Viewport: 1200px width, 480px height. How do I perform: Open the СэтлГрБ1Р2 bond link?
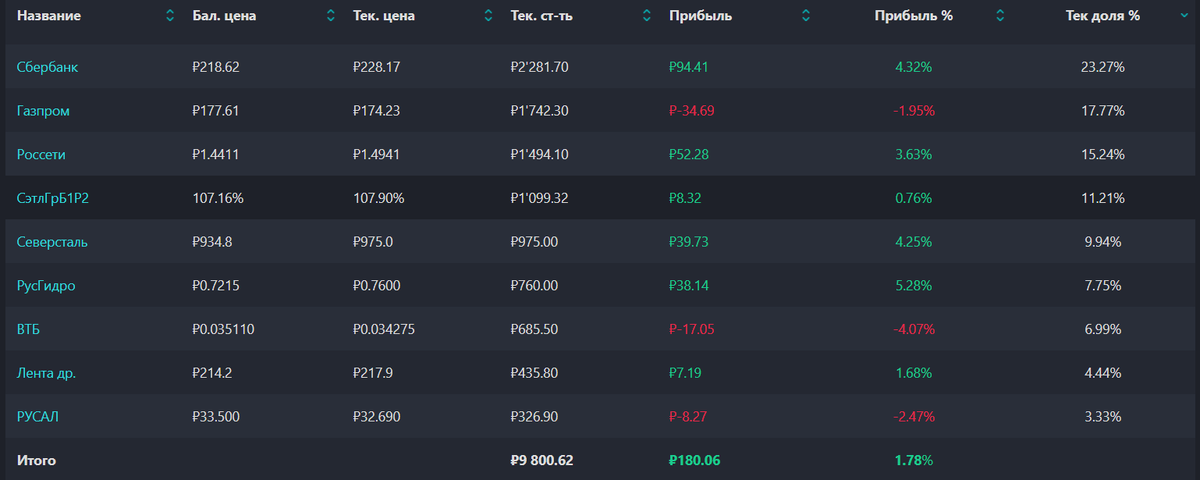coord(53,198)
